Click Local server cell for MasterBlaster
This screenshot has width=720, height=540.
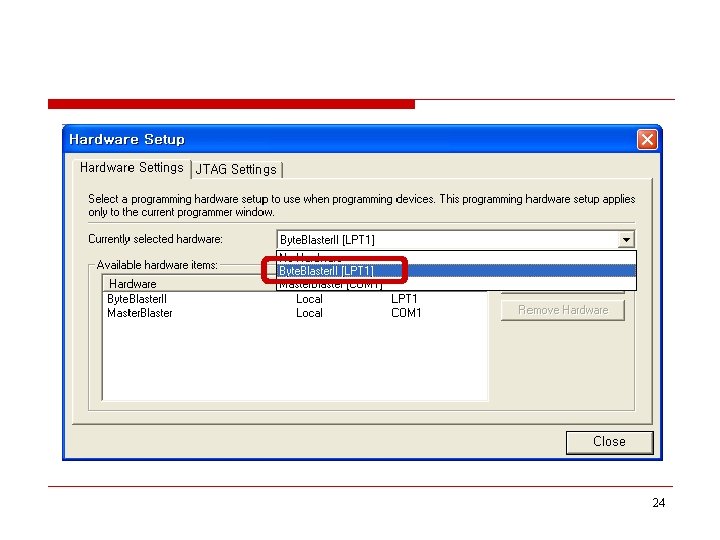(309, 313)
